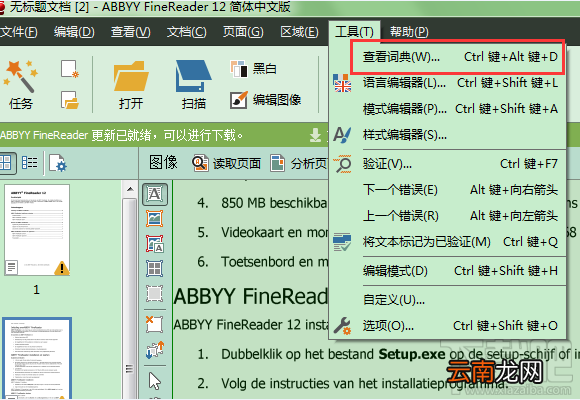Select the draw table area tool
Screen dimensions: 580x400
tap(155, 269)
